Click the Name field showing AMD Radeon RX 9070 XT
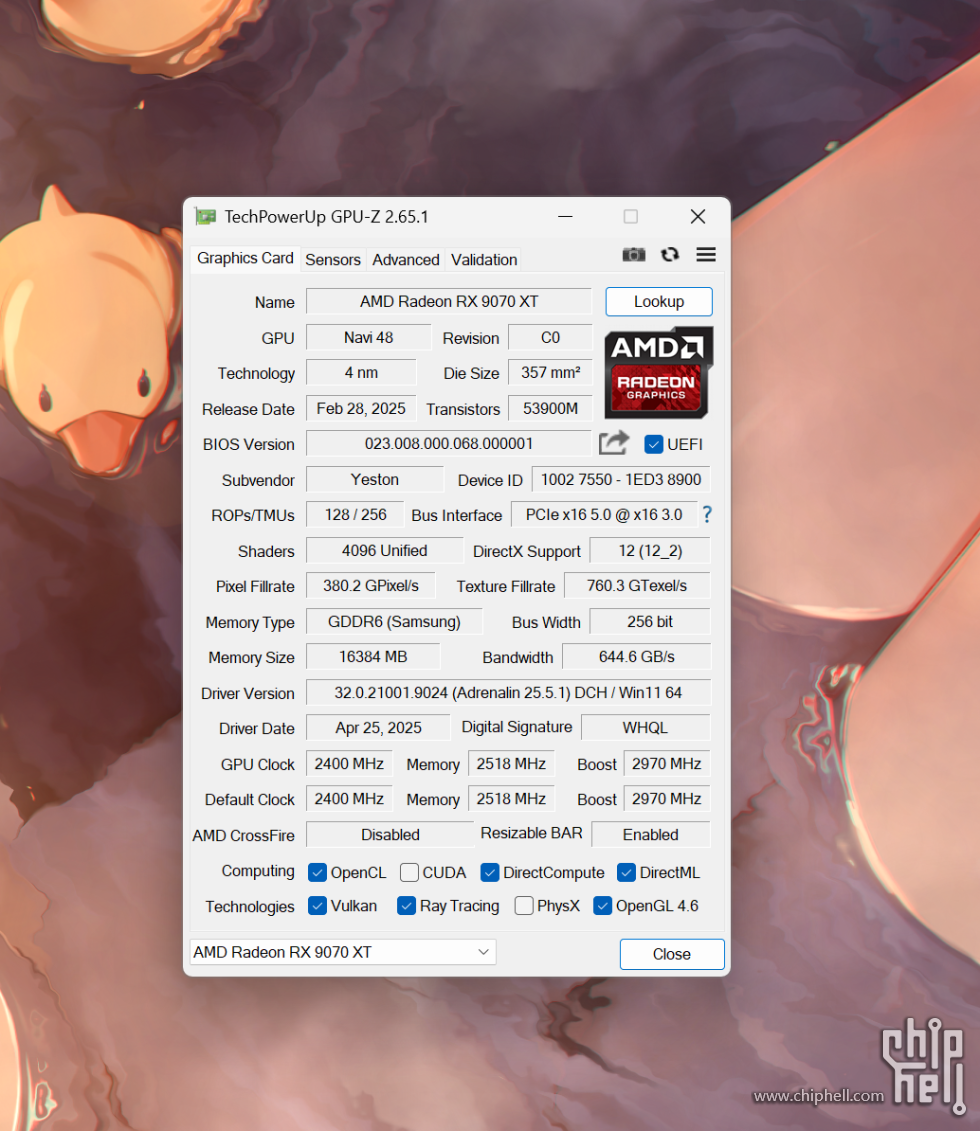The image size is (980, 1131). (x=449, y=302)
